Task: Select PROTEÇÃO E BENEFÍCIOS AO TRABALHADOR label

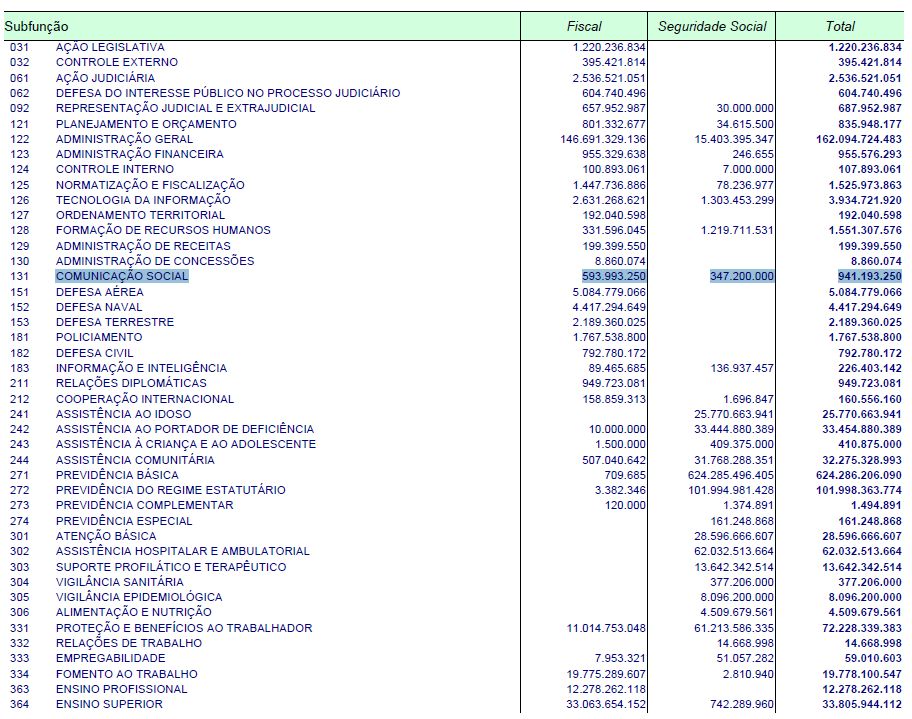Action: coord(184,628)
